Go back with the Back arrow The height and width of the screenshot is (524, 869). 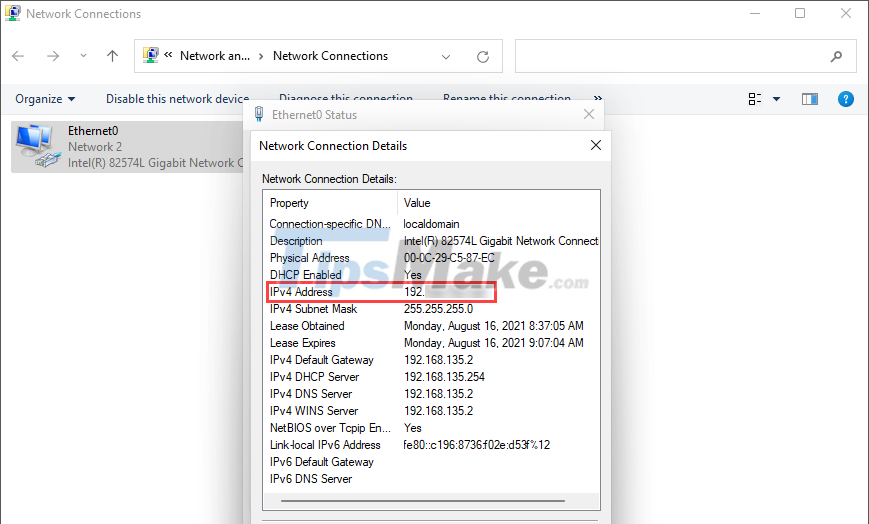(x=18, y=56)
